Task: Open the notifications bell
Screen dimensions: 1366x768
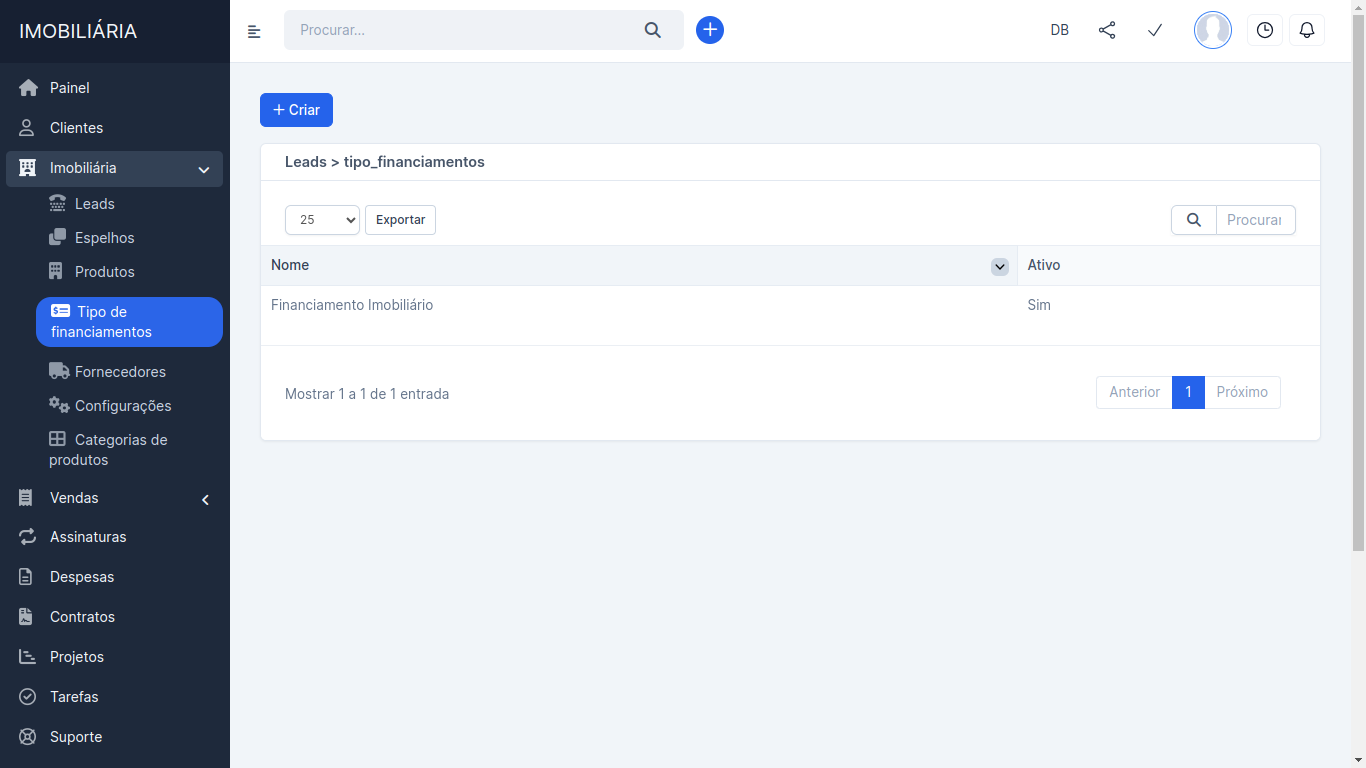Action: click(x=1307, y=30)
